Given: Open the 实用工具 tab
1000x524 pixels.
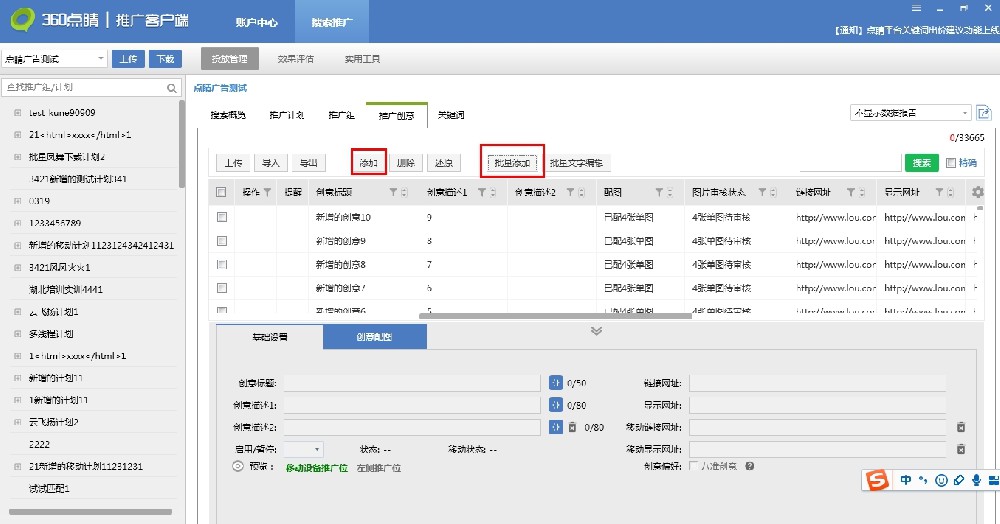Looking at the screenshot, I should (362, 59).
